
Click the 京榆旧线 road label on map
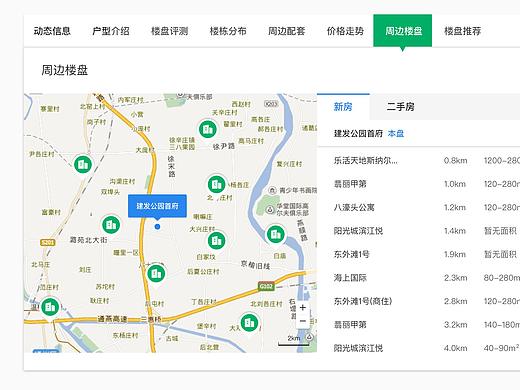[x=255, y=265]
